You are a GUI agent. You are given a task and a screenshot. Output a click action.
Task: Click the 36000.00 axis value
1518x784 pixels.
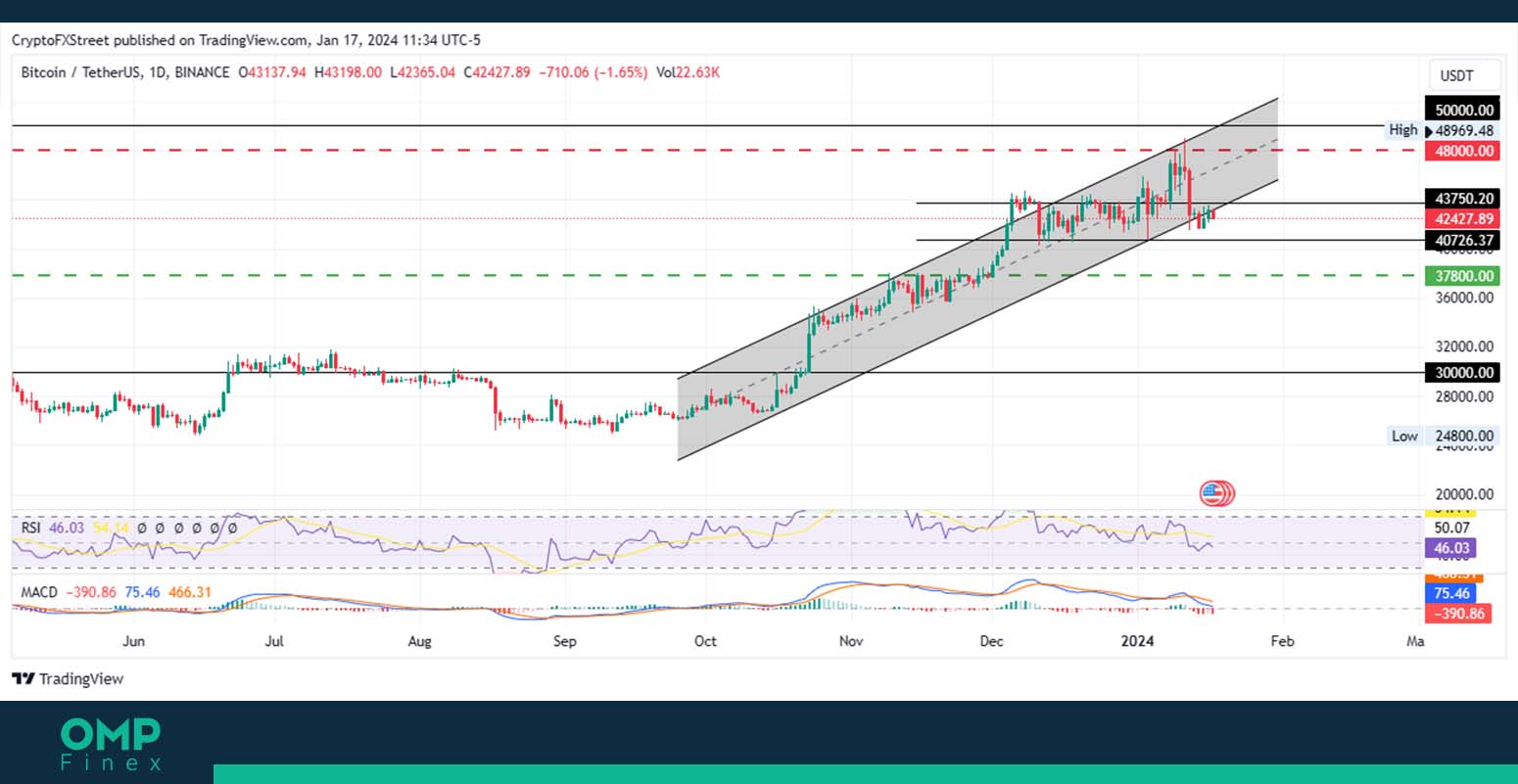pos(1464,298)
